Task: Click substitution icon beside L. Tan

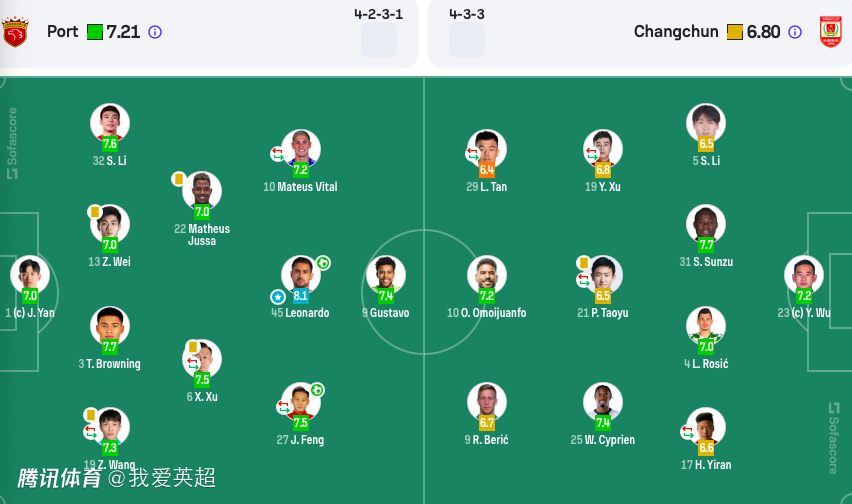Action: (472, 154)
